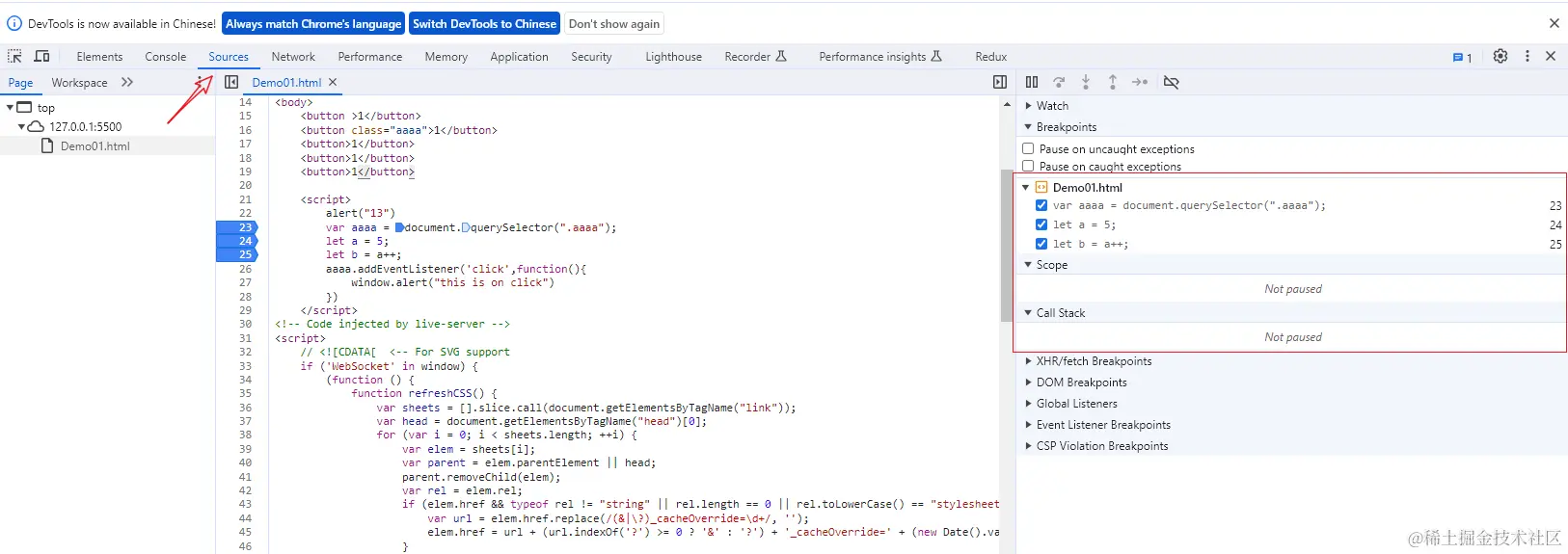Open the Recorder tab

point(755,57)
